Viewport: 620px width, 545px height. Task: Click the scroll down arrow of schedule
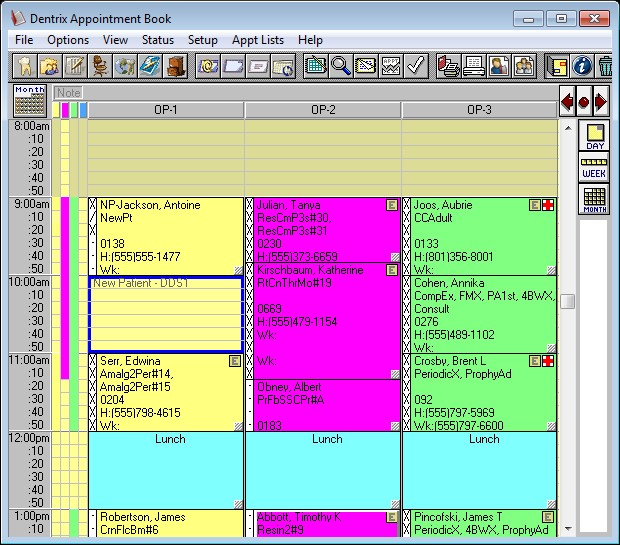coord(568,528)
